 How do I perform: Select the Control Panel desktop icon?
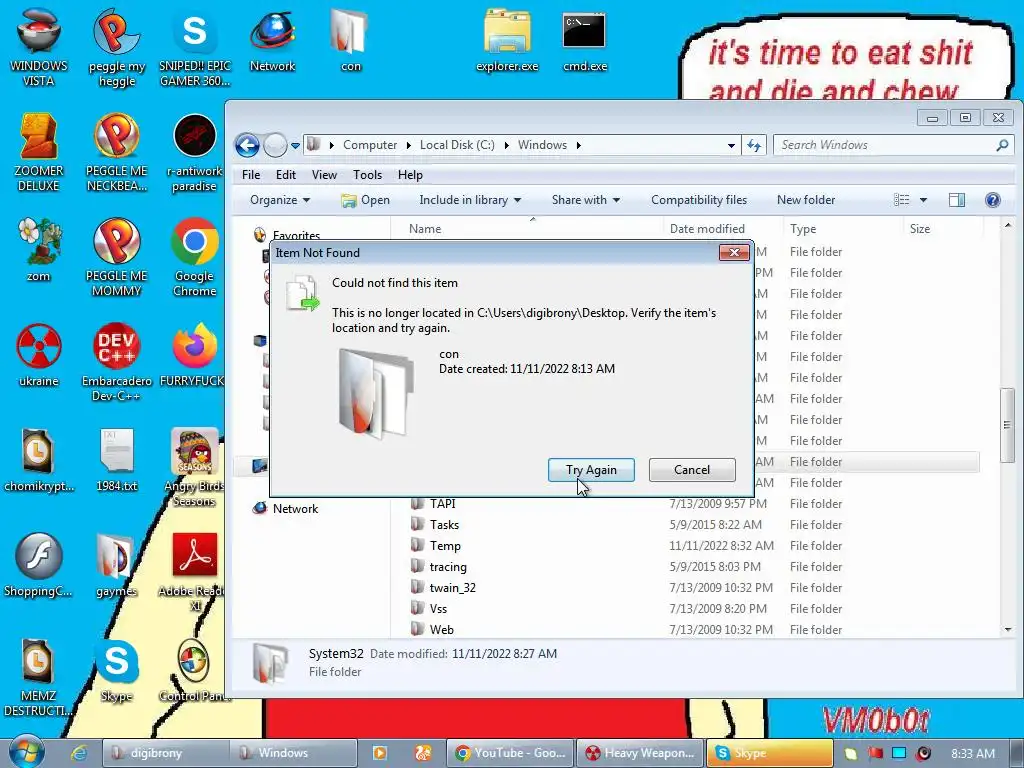tap(195, 670)
